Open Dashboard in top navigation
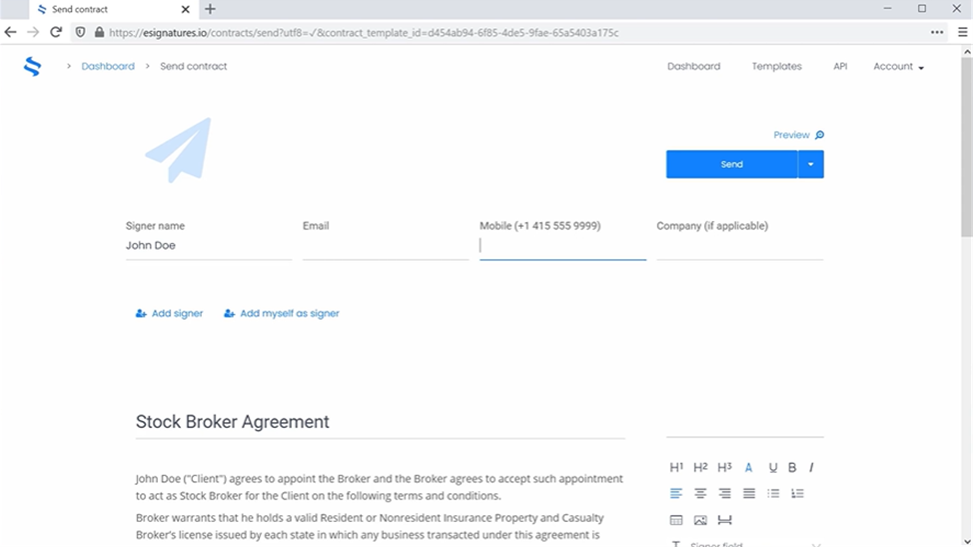 pos(694,66)
